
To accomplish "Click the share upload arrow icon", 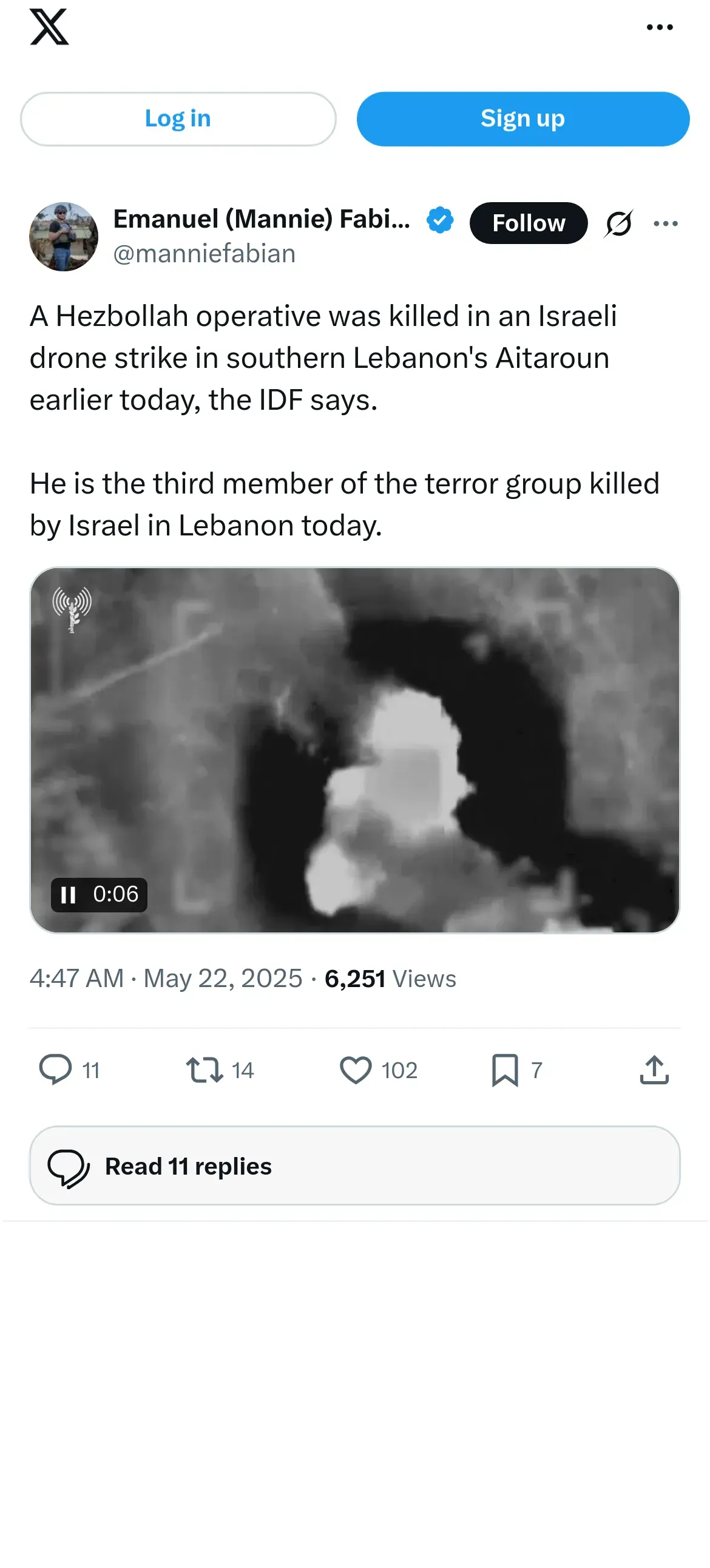I will click(x=654, y=1070).
